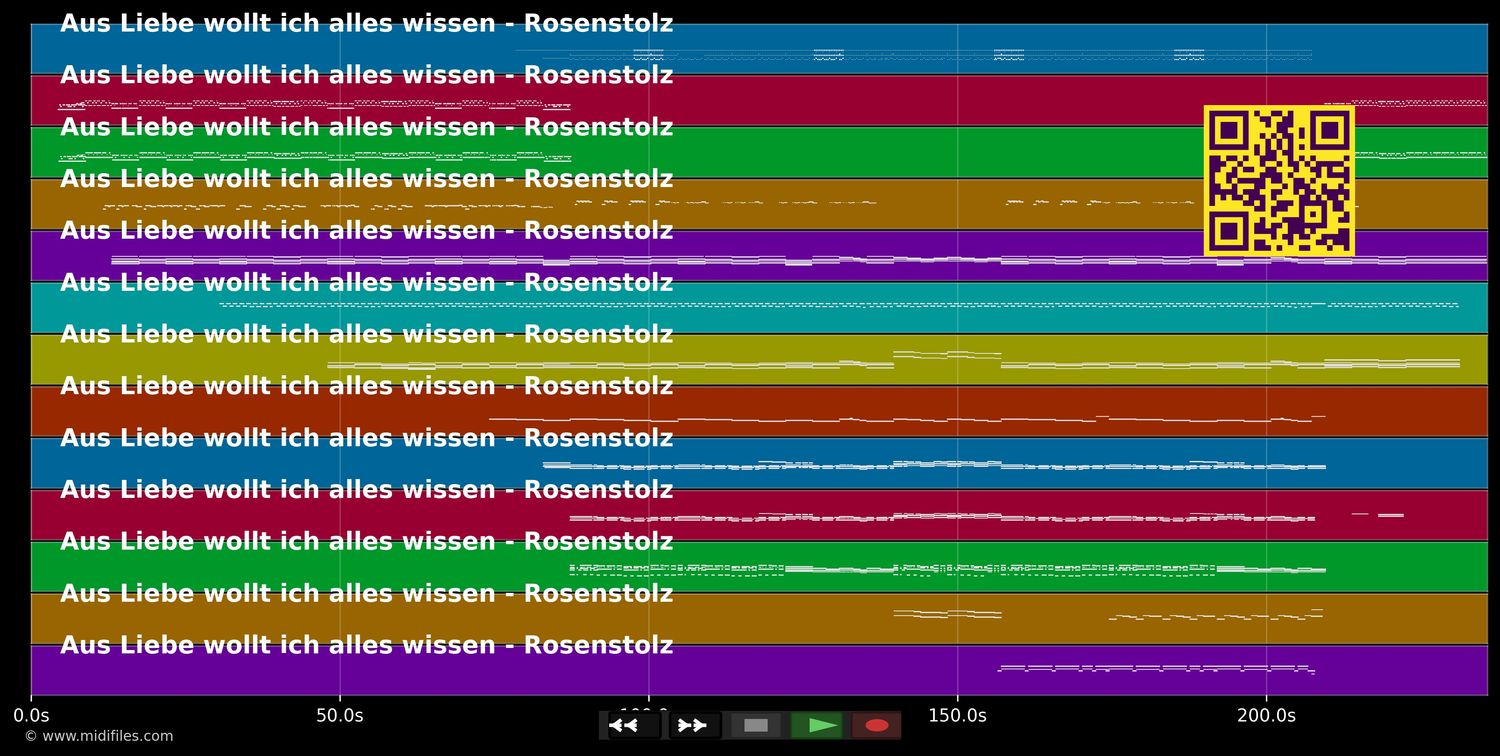Click the 50.0s time axis label
1500x756 pixels.
pyautogui.click(x=340, y=715)
